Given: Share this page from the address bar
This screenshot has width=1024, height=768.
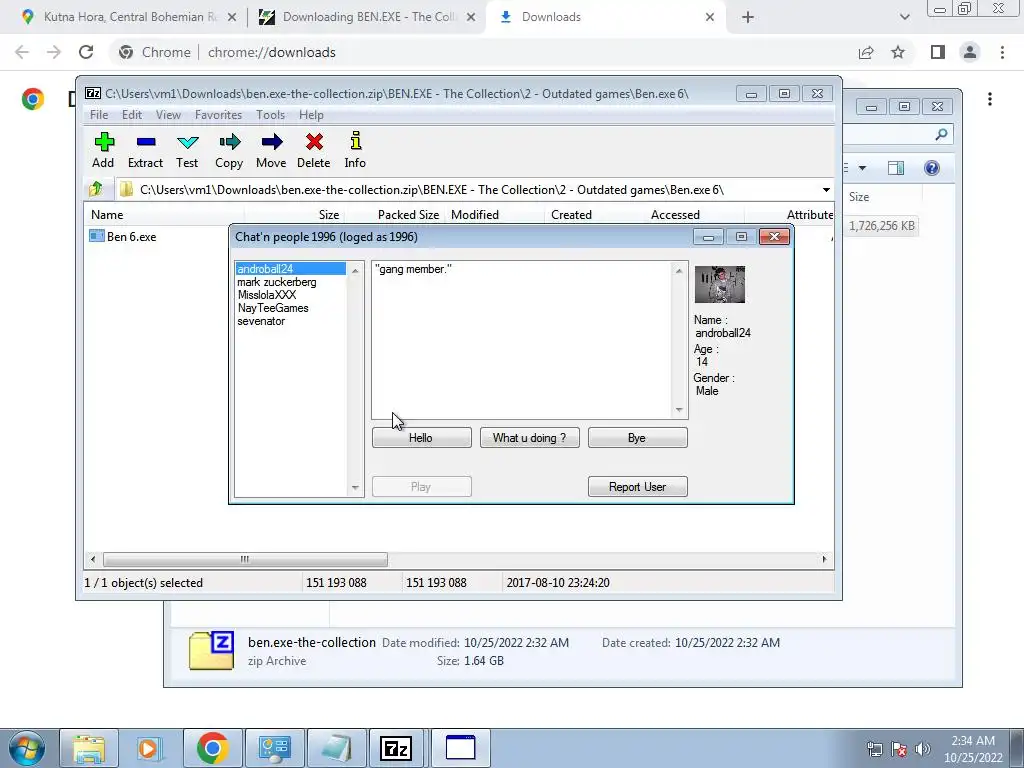Looking at the screenshot, I should coord(866,52).
